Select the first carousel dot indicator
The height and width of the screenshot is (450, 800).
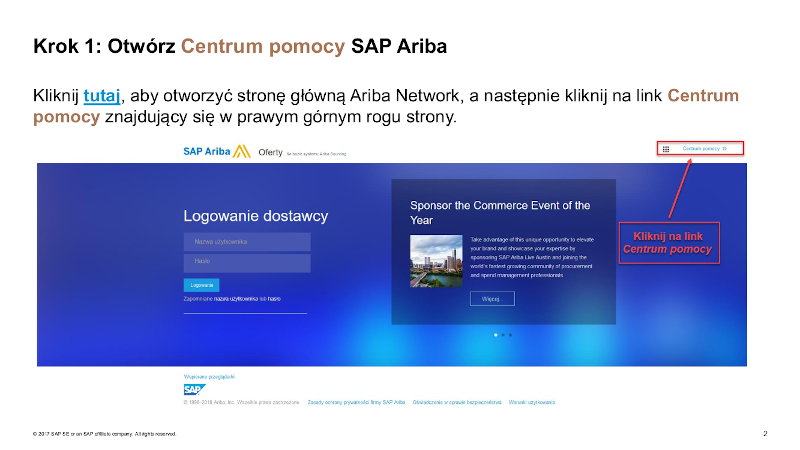tap(496, 335)
